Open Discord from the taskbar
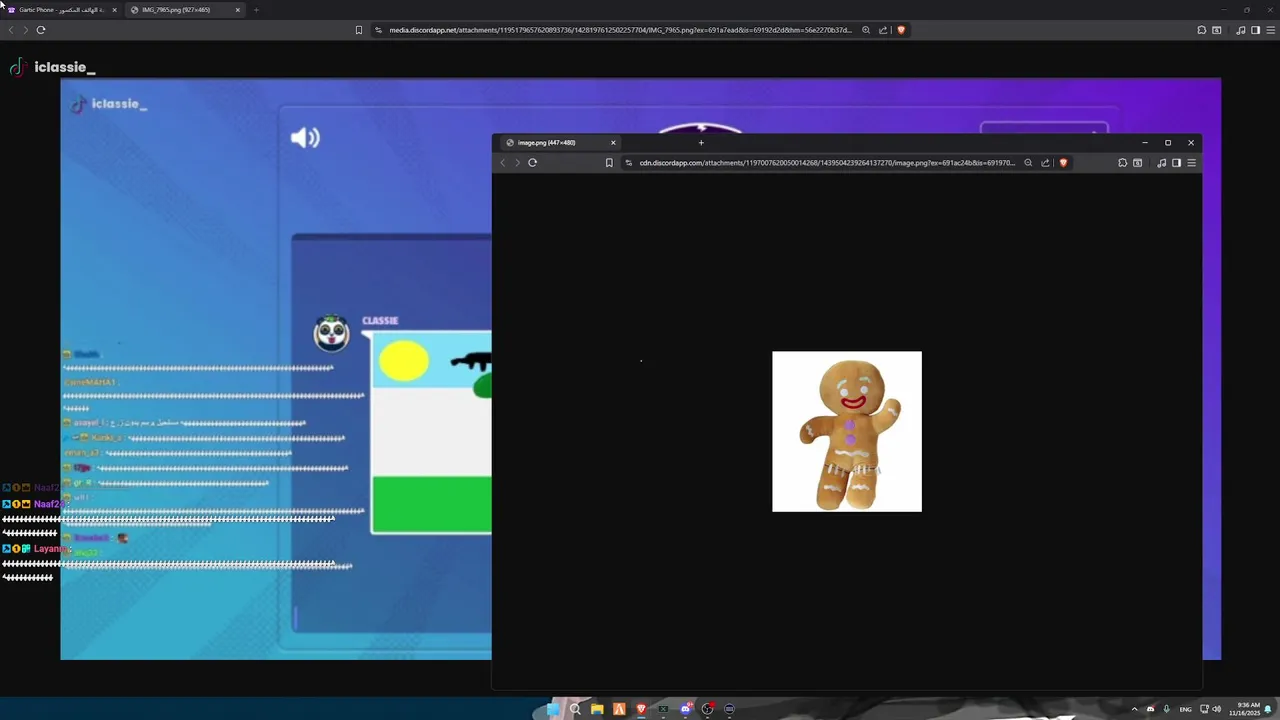 point(685,709)
